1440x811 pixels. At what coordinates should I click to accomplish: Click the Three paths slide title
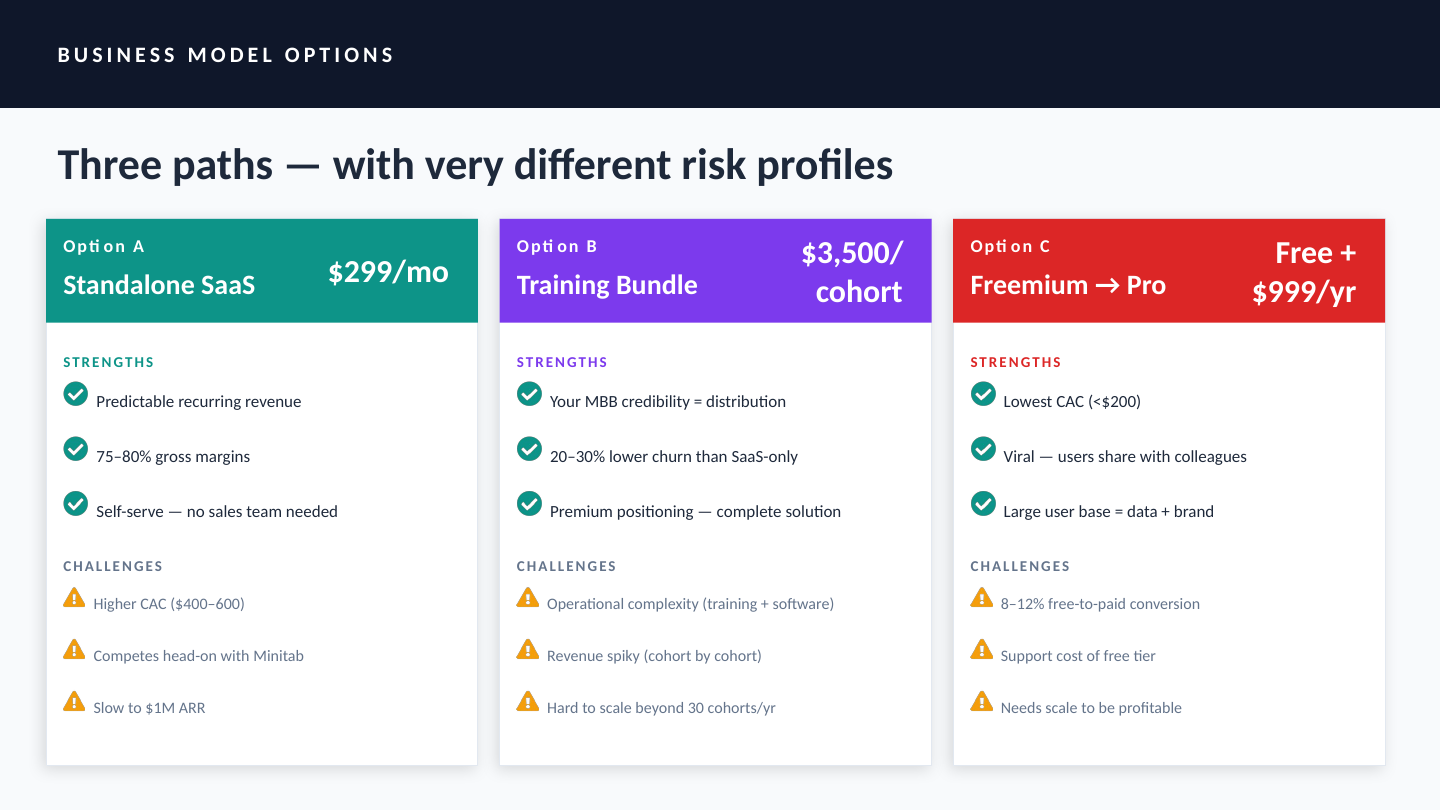coord(475,165)
